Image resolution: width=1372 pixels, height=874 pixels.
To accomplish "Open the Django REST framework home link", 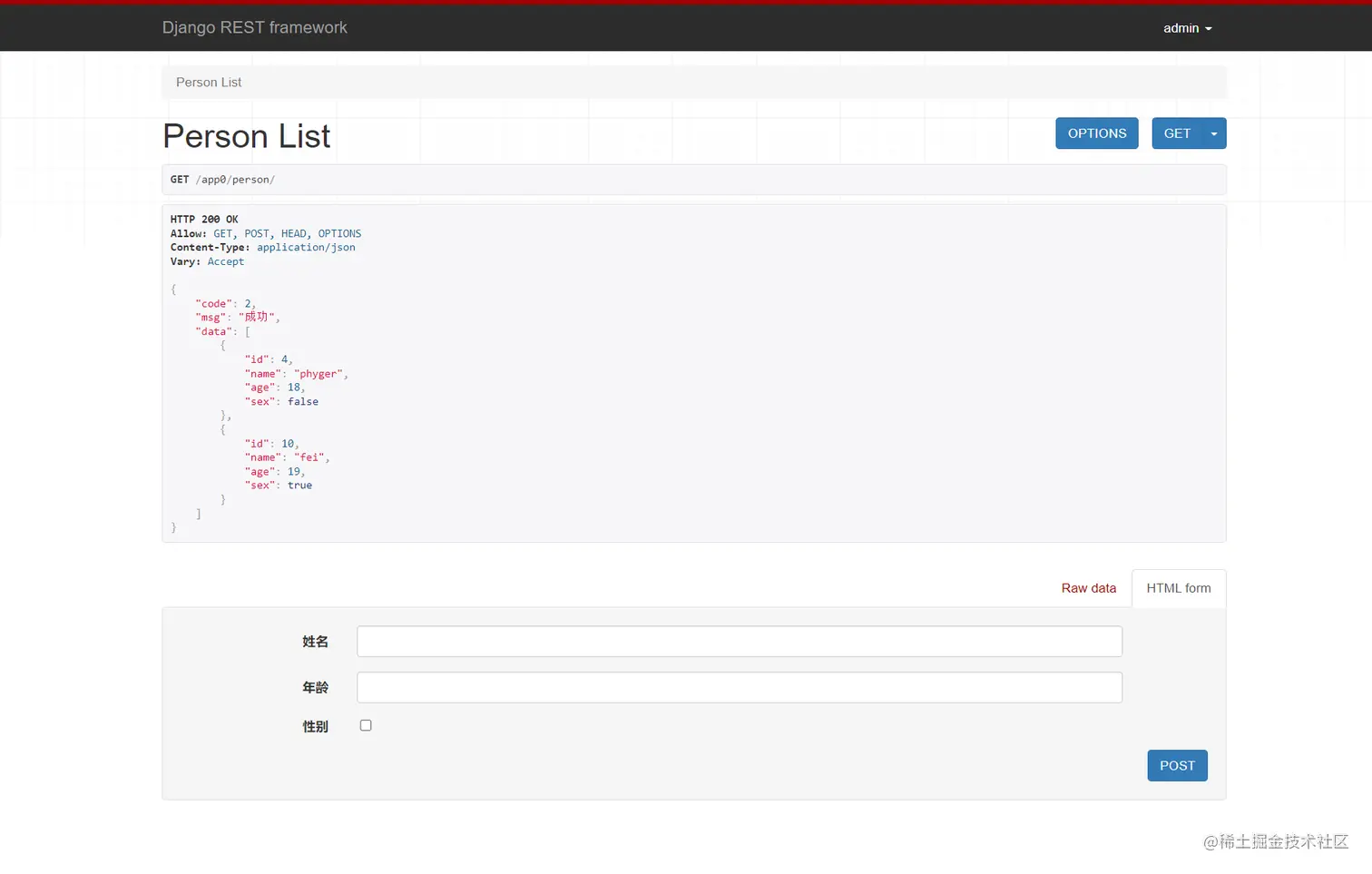I will pyautogui.click(x=254, y=27).
